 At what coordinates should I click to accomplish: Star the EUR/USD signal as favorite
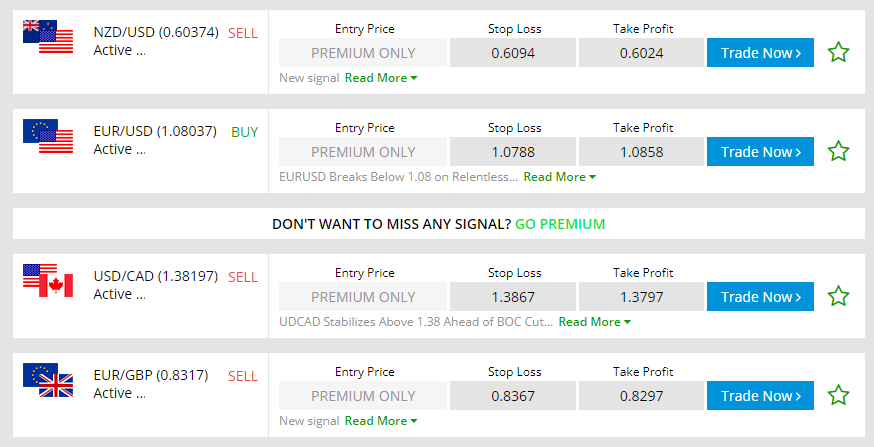coord(838,151)
